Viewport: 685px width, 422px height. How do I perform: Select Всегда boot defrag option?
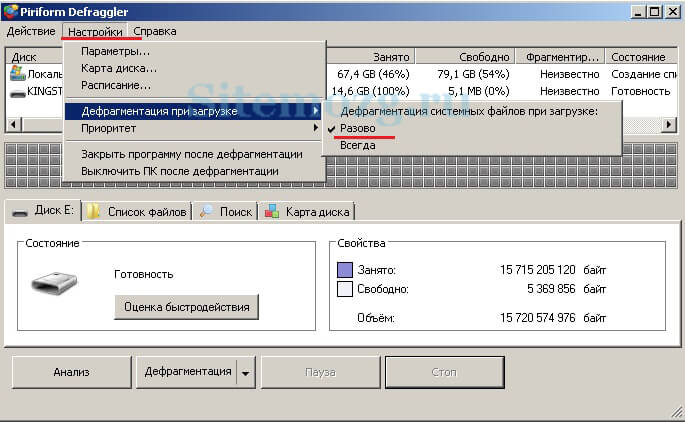472,145
